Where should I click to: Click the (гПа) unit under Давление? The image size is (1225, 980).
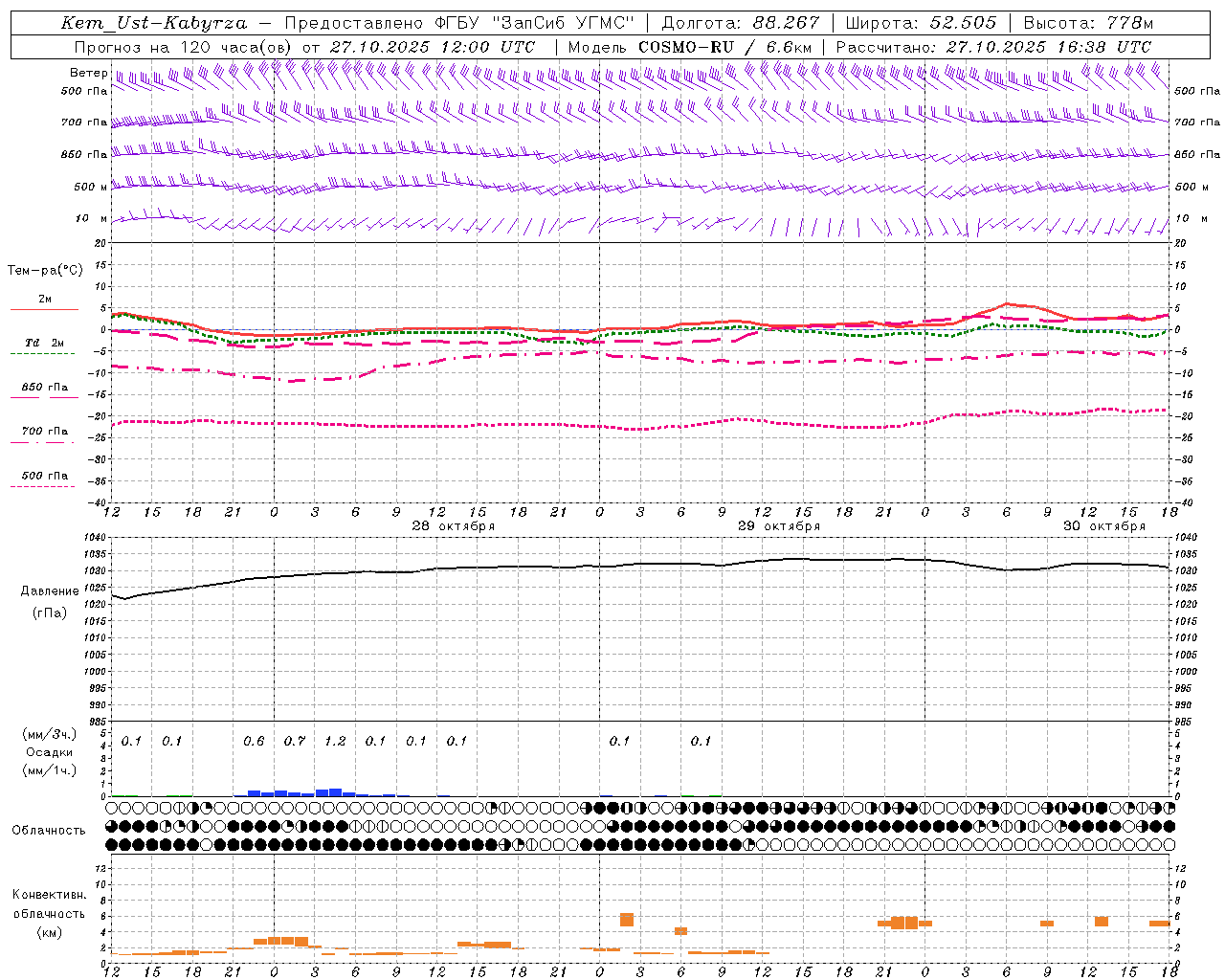pos(50,612)
